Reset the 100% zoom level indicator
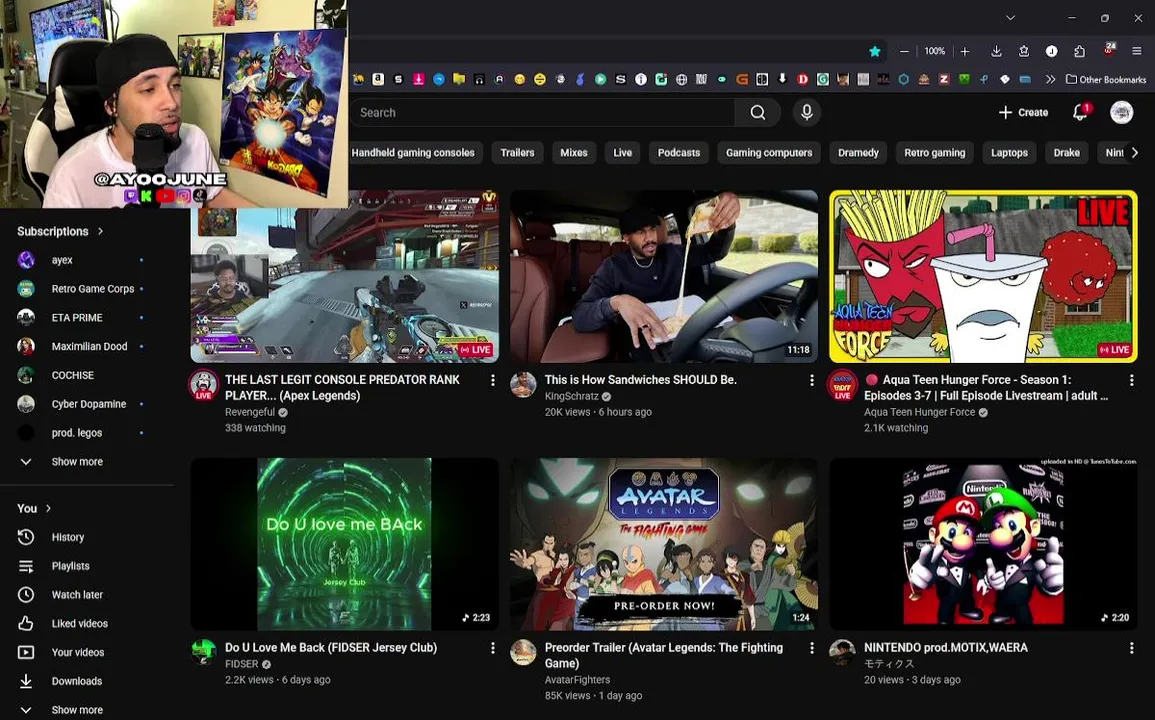This screenshot has height=720, width=1155. click(934, 51)
